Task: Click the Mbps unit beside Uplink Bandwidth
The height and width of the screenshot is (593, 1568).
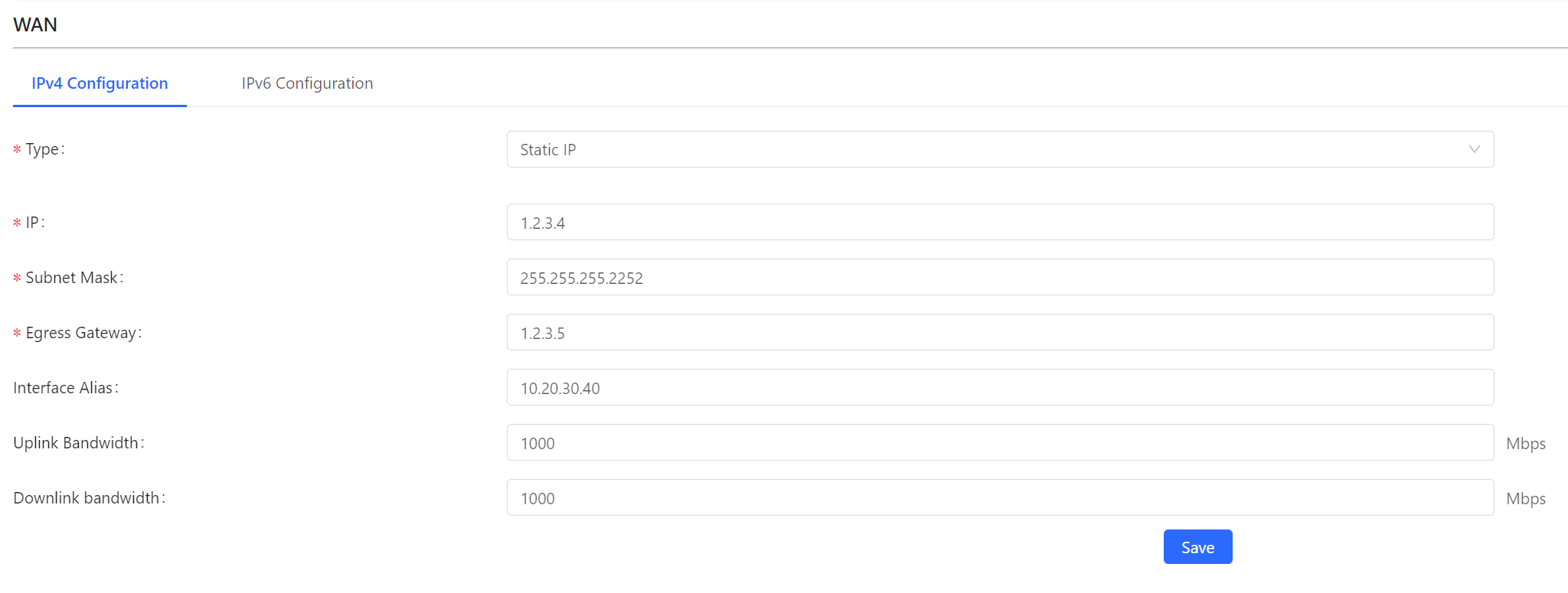Action: pos(1525,444)
